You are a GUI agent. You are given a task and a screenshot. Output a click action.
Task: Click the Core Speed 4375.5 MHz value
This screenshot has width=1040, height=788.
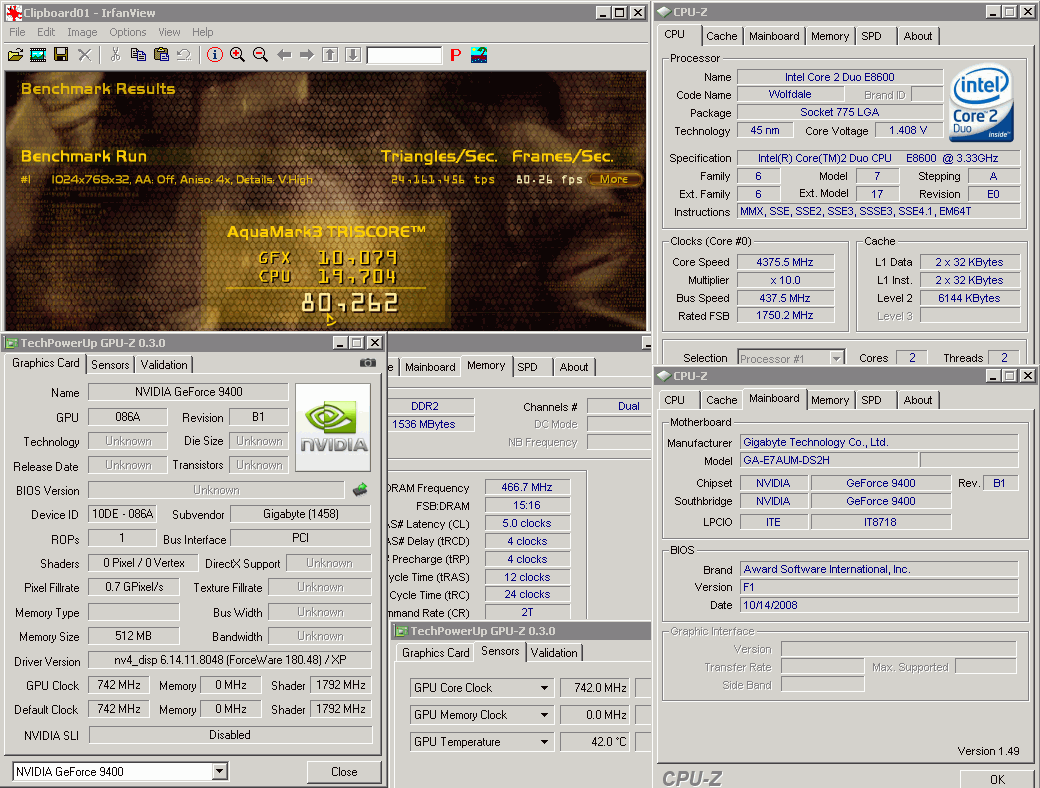(785, 262)
